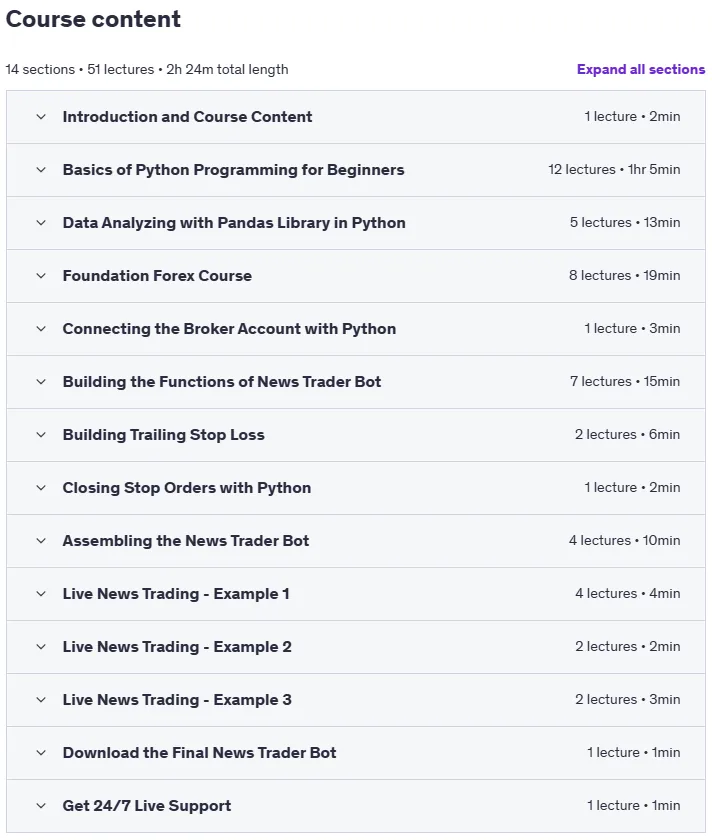
Task: Open Download the Final News Trader Bot section
Action: [x=356, y=753]
